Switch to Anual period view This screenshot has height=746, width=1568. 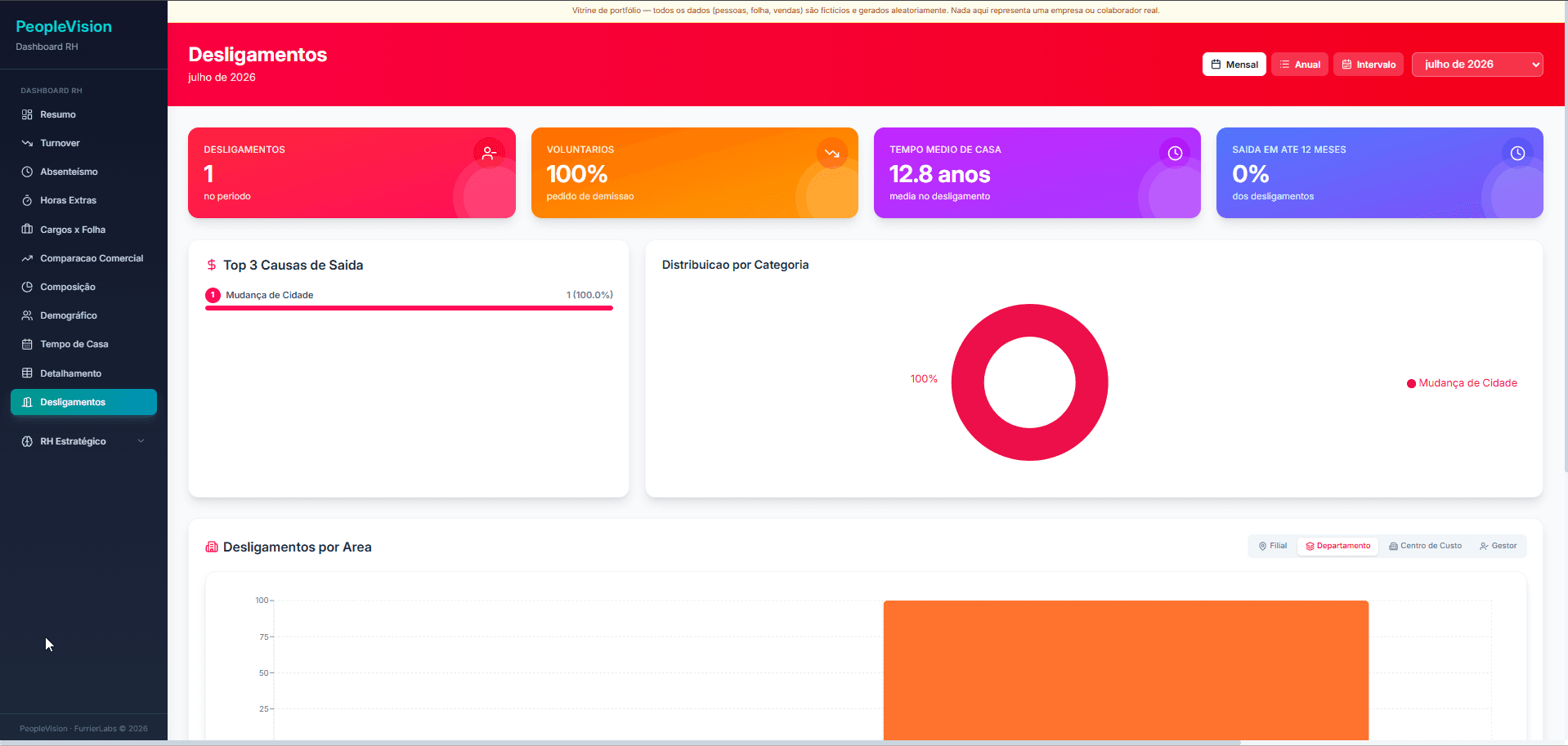(1299, 65)
